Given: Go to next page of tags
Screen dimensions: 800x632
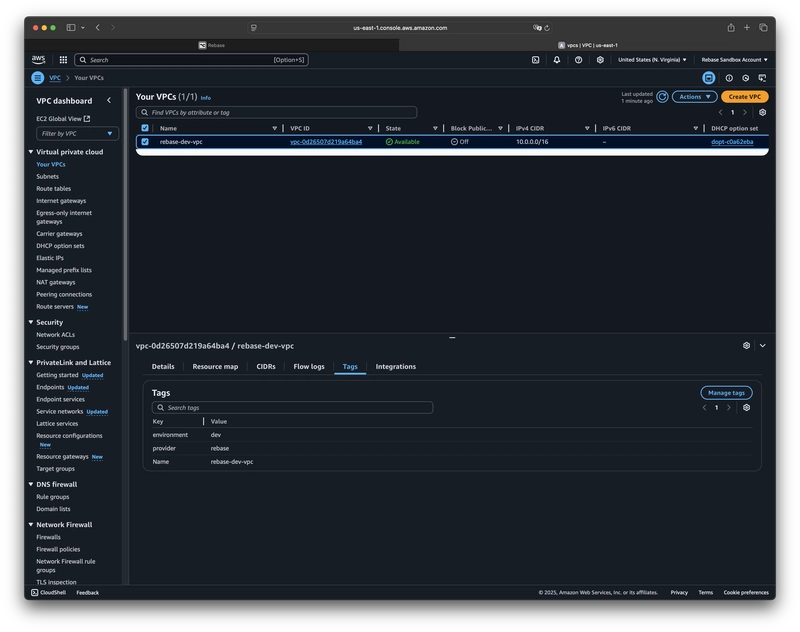Looking at the screenshot, I should tap(729, 408).
